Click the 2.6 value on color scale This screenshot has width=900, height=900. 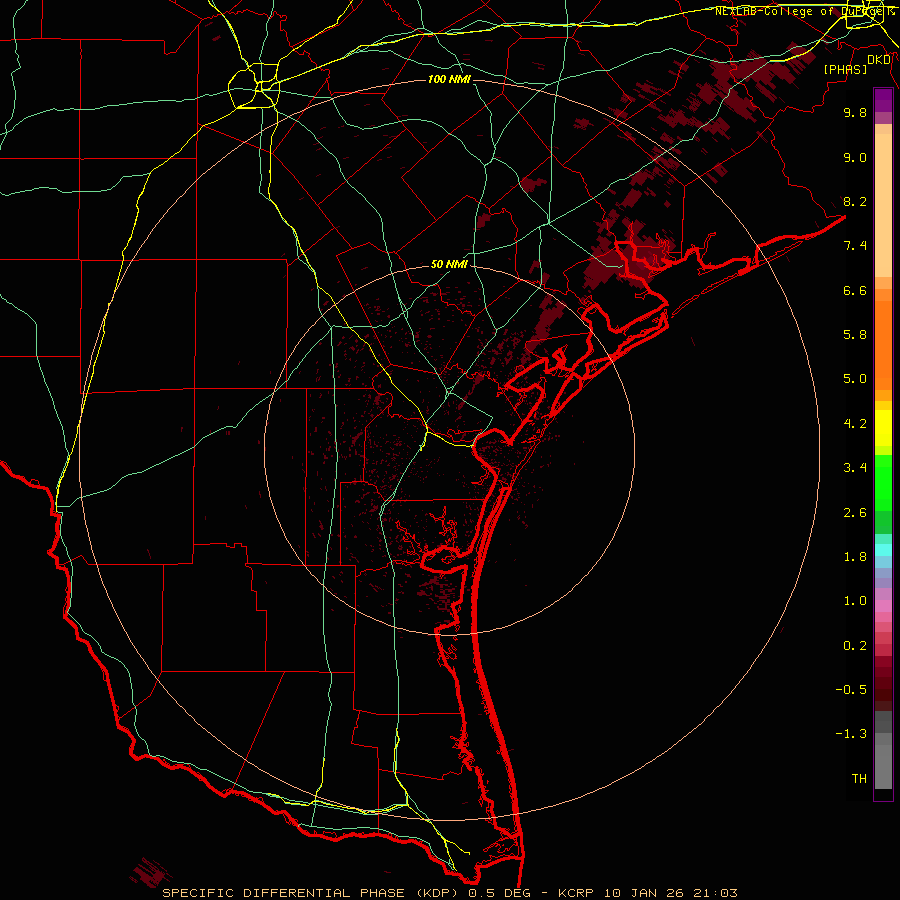coord(855,513)
